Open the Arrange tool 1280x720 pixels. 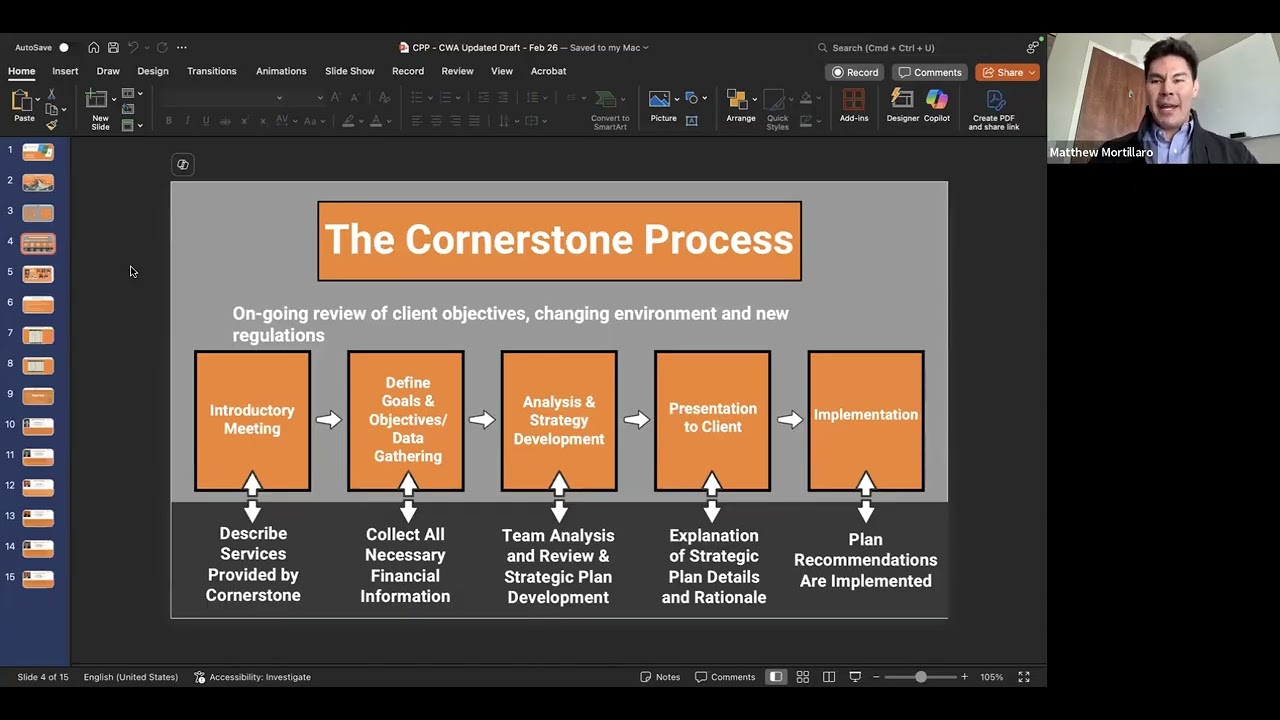[x=739, y=105]
